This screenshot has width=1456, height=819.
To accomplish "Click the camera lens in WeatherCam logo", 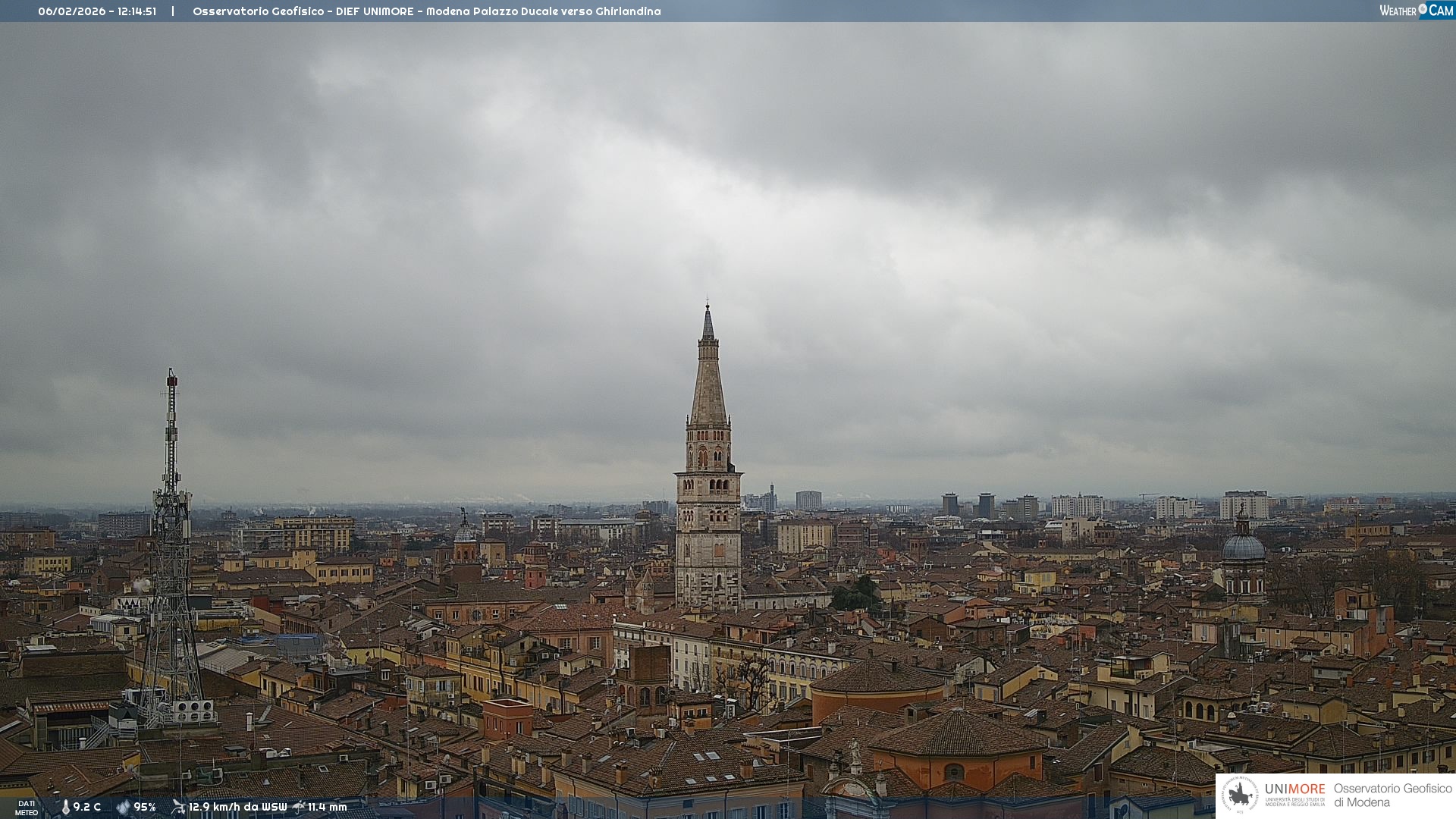I will (x=1423, y=9).
